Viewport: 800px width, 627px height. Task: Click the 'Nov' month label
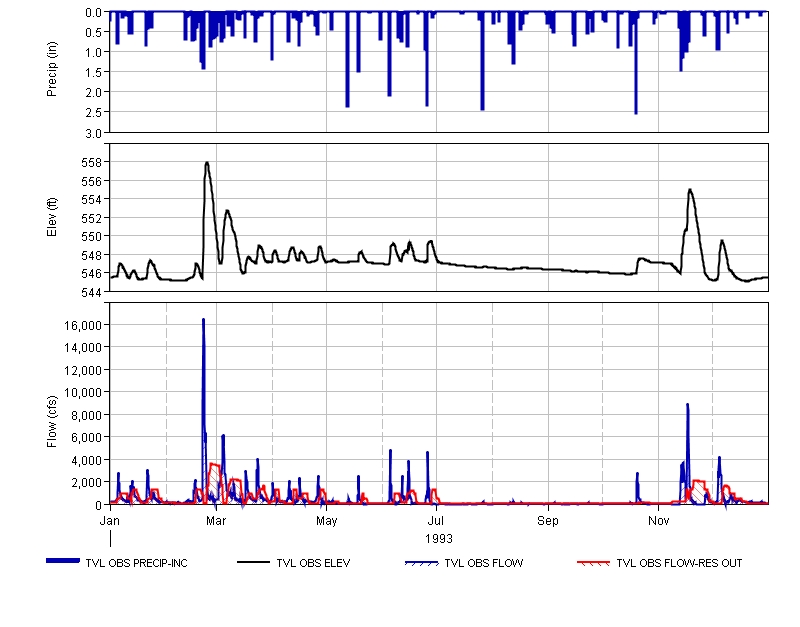658,521
